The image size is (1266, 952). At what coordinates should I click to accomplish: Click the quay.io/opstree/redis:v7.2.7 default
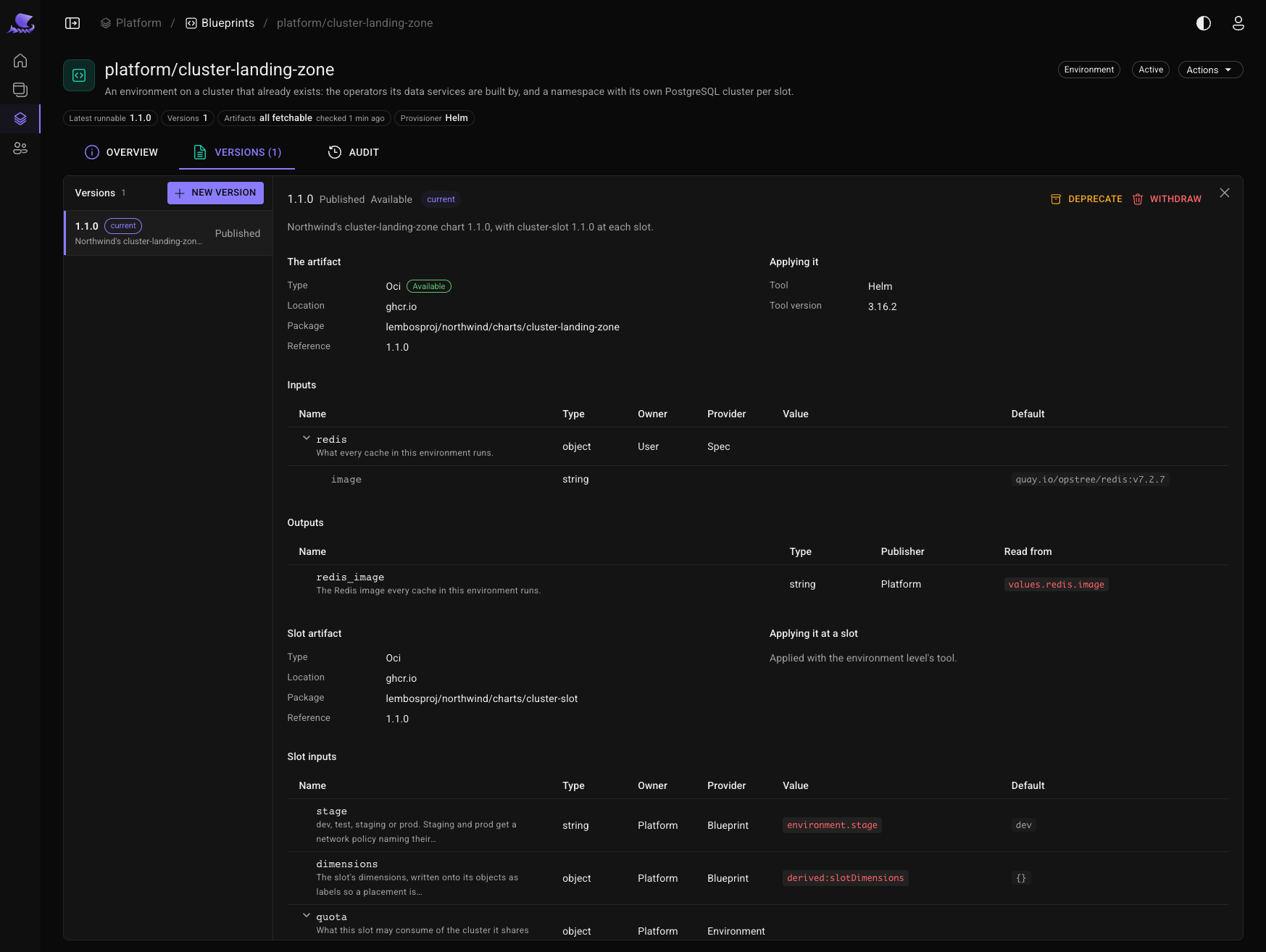[x=1090, y=480]
